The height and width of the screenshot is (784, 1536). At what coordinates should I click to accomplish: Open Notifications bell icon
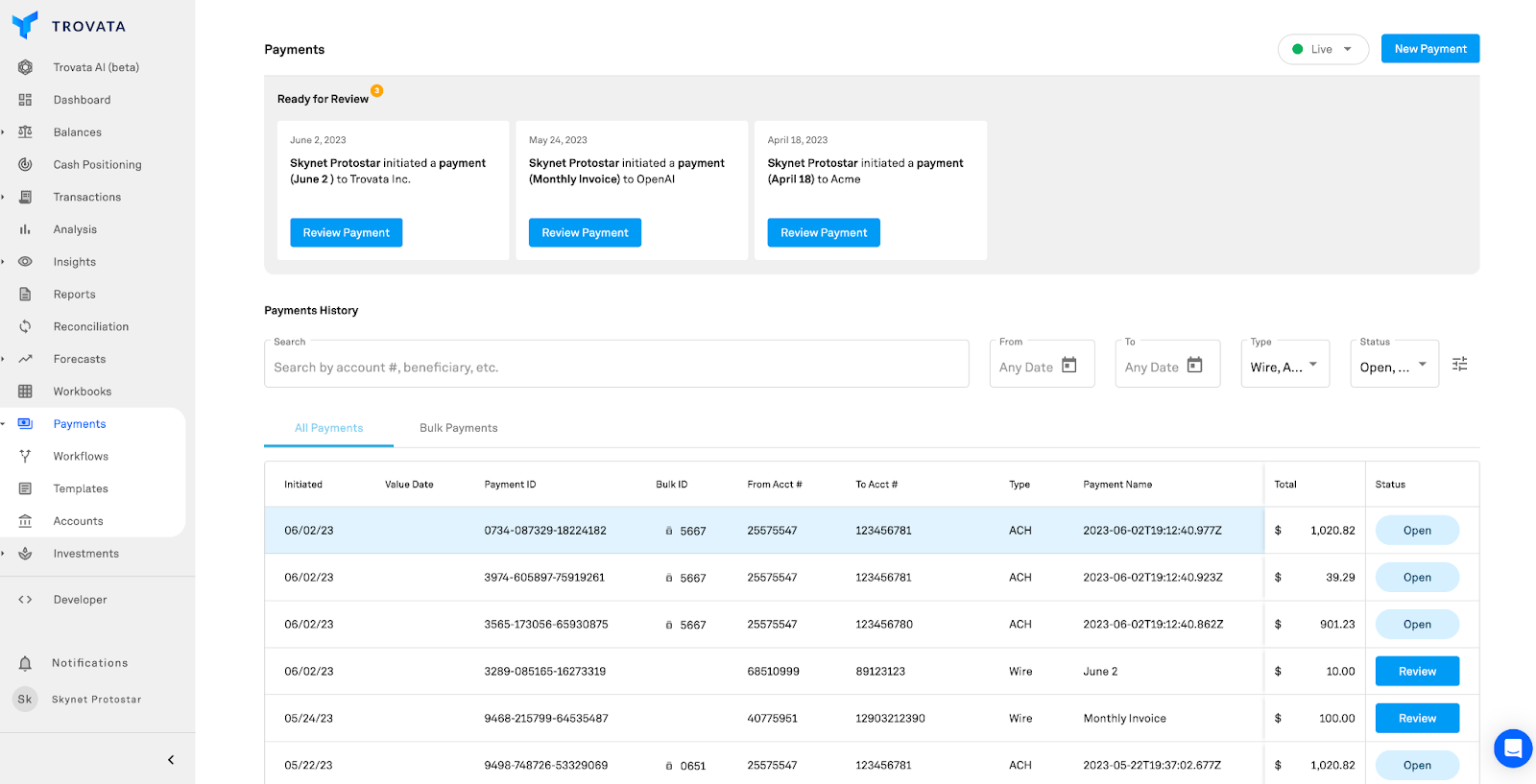click(x=25, y=663)
